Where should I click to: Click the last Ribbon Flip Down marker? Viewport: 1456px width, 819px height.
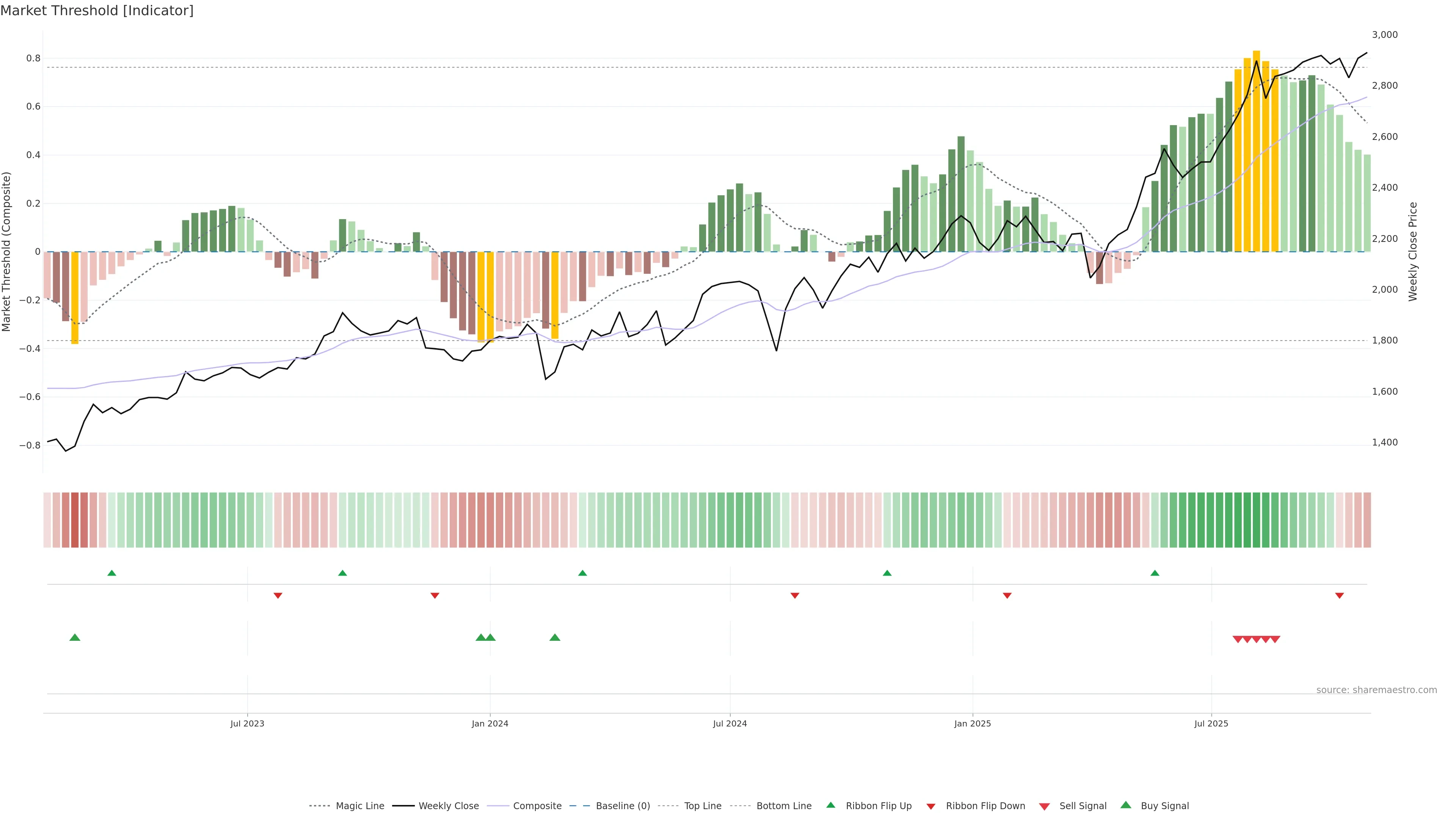[x=1339, y=596]
